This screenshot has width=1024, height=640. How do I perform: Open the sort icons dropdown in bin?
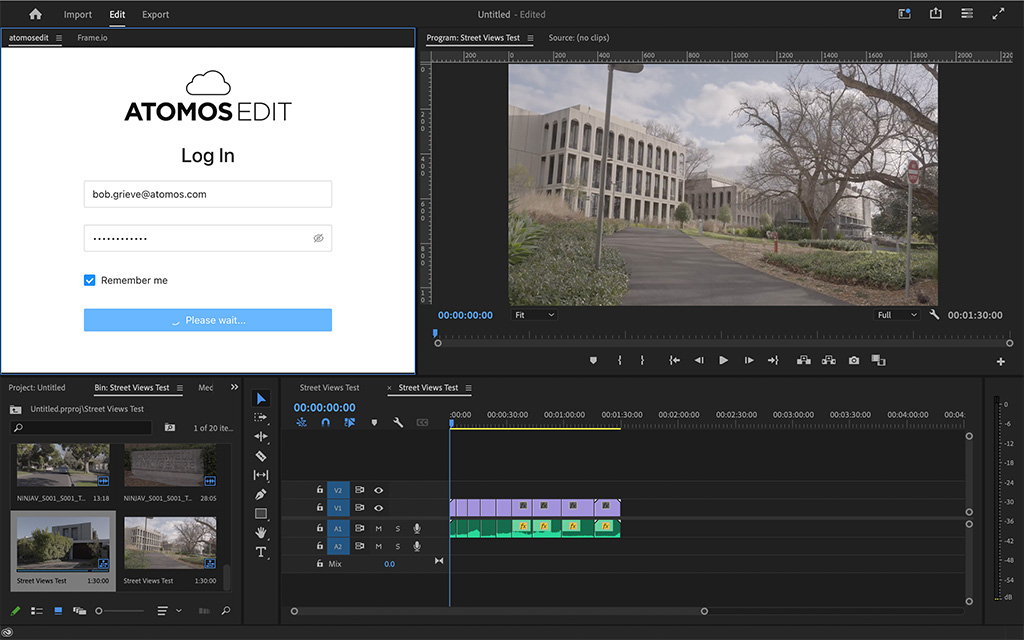(168, 611)
